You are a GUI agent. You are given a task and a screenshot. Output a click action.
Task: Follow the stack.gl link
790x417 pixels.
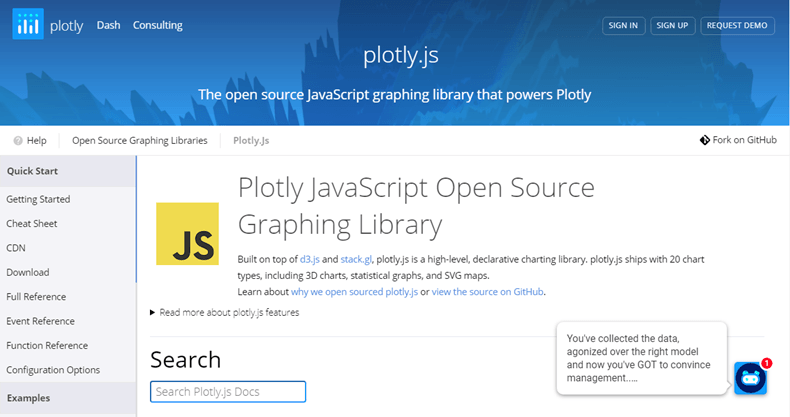click(357, 259)
